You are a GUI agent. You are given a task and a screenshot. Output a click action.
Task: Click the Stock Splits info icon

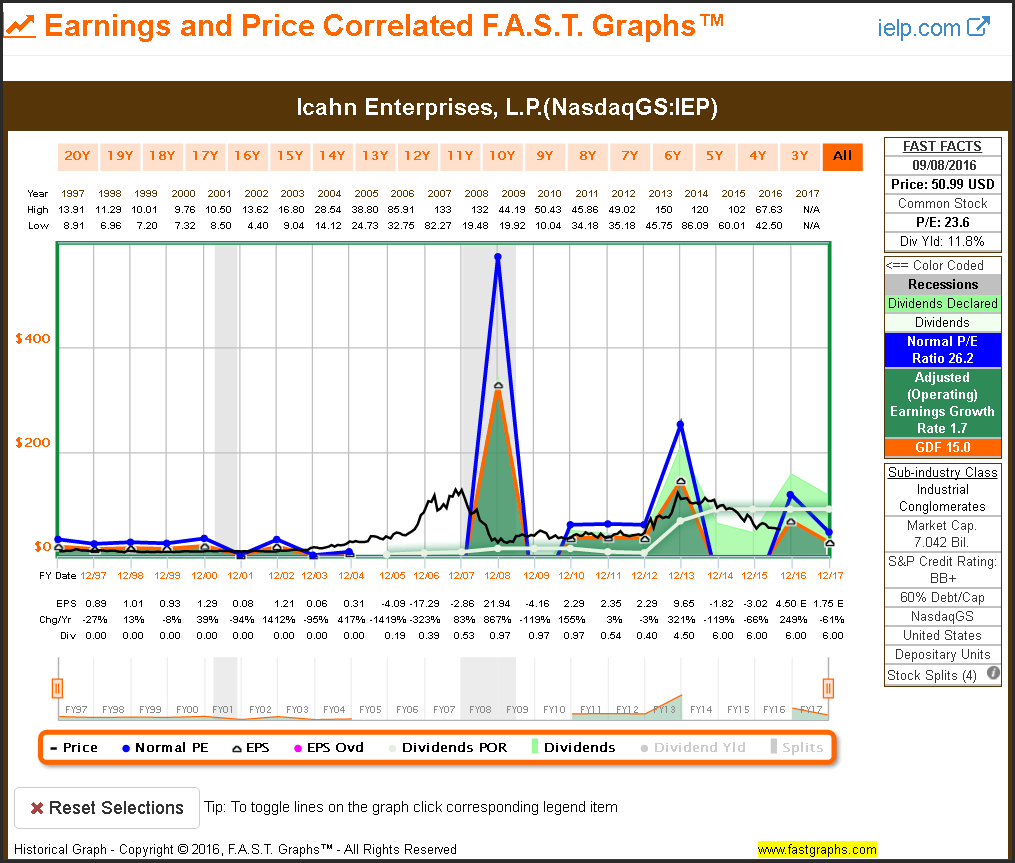(993, 674)
